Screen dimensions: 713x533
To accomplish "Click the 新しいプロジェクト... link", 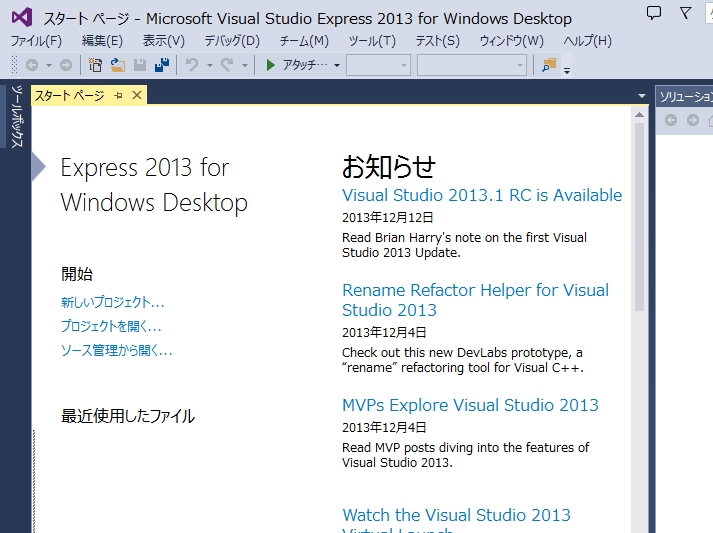I will tap(112, 302).
